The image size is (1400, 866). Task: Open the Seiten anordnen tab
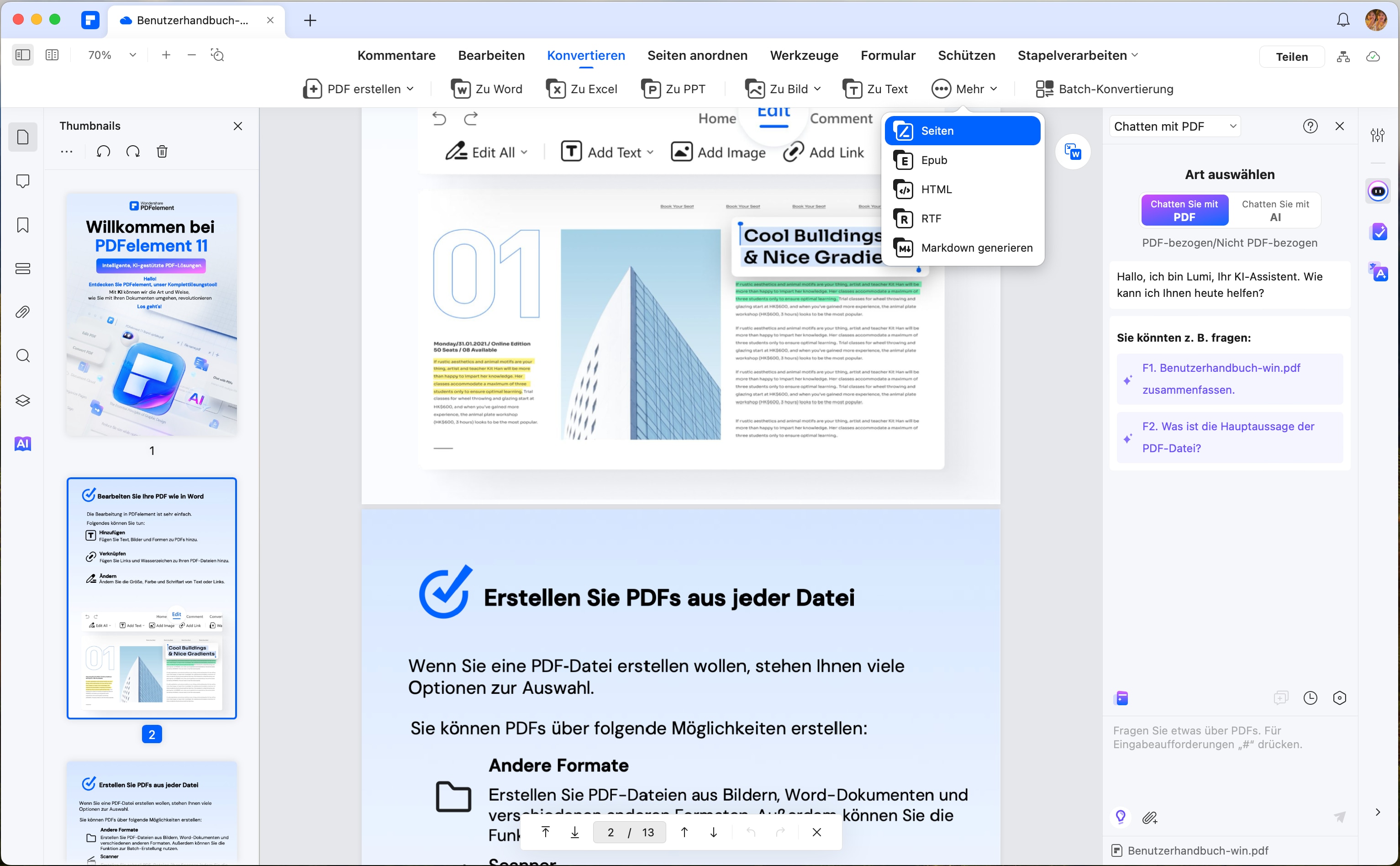point(697,56)
